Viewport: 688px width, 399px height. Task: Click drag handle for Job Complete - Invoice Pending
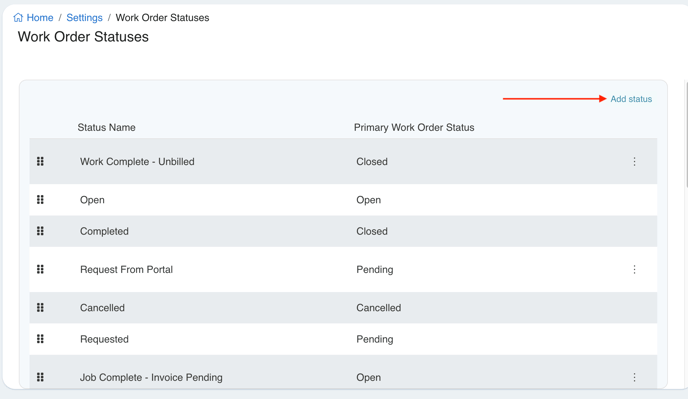(x=40, y=377)
